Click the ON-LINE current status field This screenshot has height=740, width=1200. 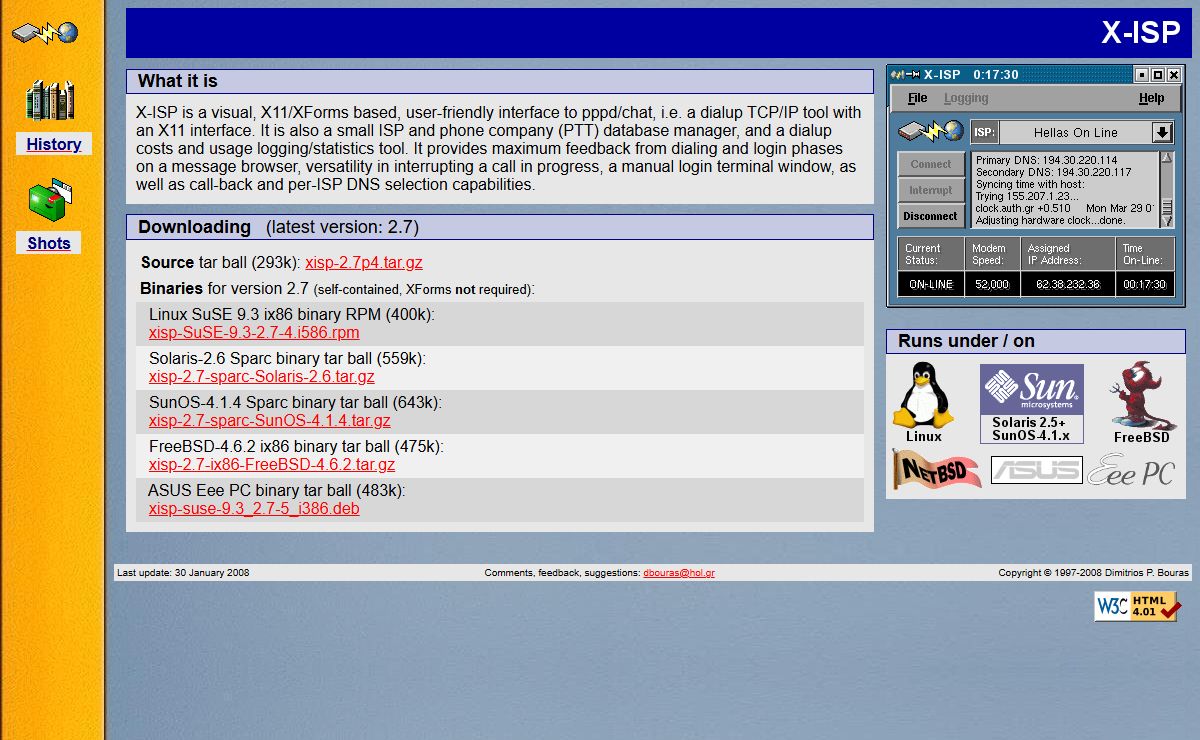pos(931,285)
